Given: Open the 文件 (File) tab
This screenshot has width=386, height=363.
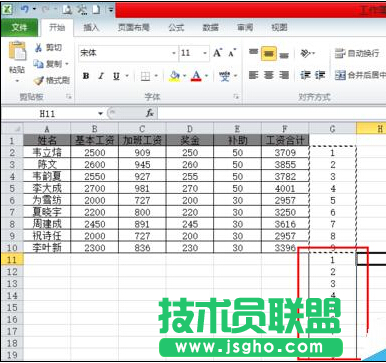Looking at the screenshot, I should [x=20, y=27].
